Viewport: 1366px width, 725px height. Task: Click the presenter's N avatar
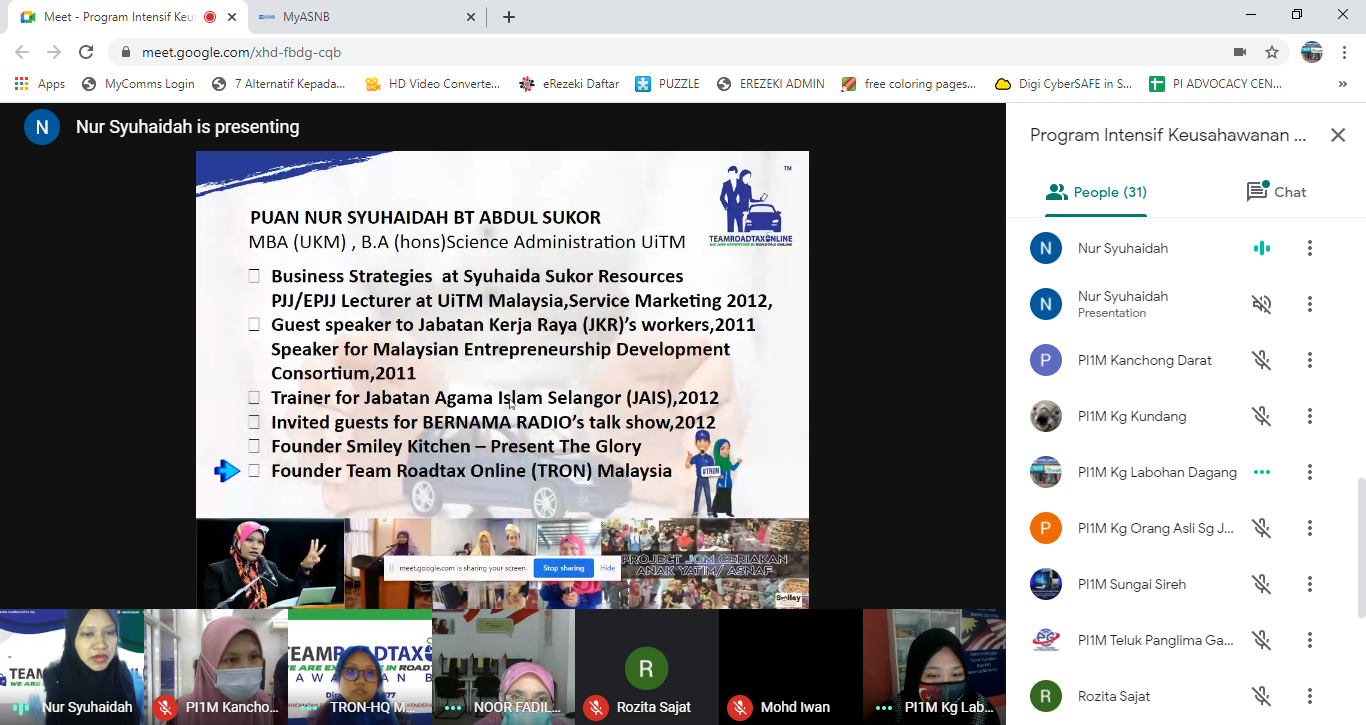pos(42,127)
